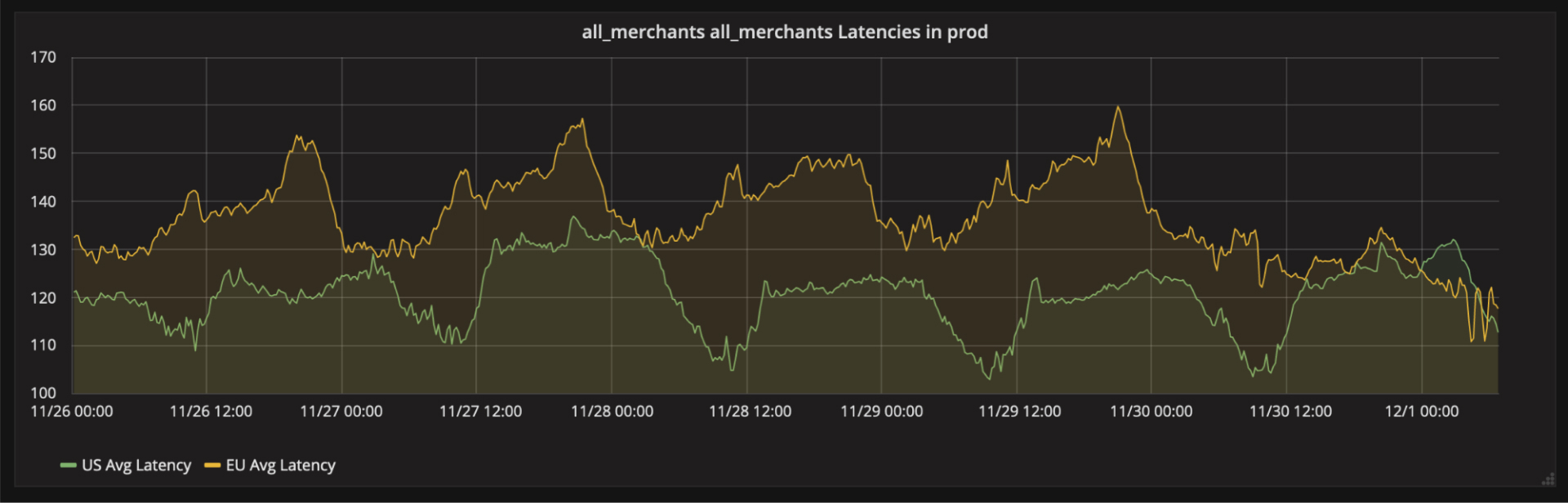Select the 11/27 12:00 time axis label
1568x503 pixels.
[x=480, y=412]
